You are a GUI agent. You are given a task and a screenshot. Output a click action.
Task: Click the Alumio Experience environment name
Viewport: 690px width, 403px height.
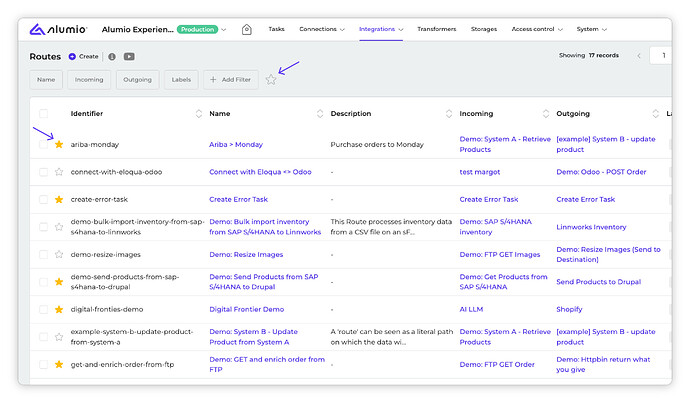coord(137,29)
